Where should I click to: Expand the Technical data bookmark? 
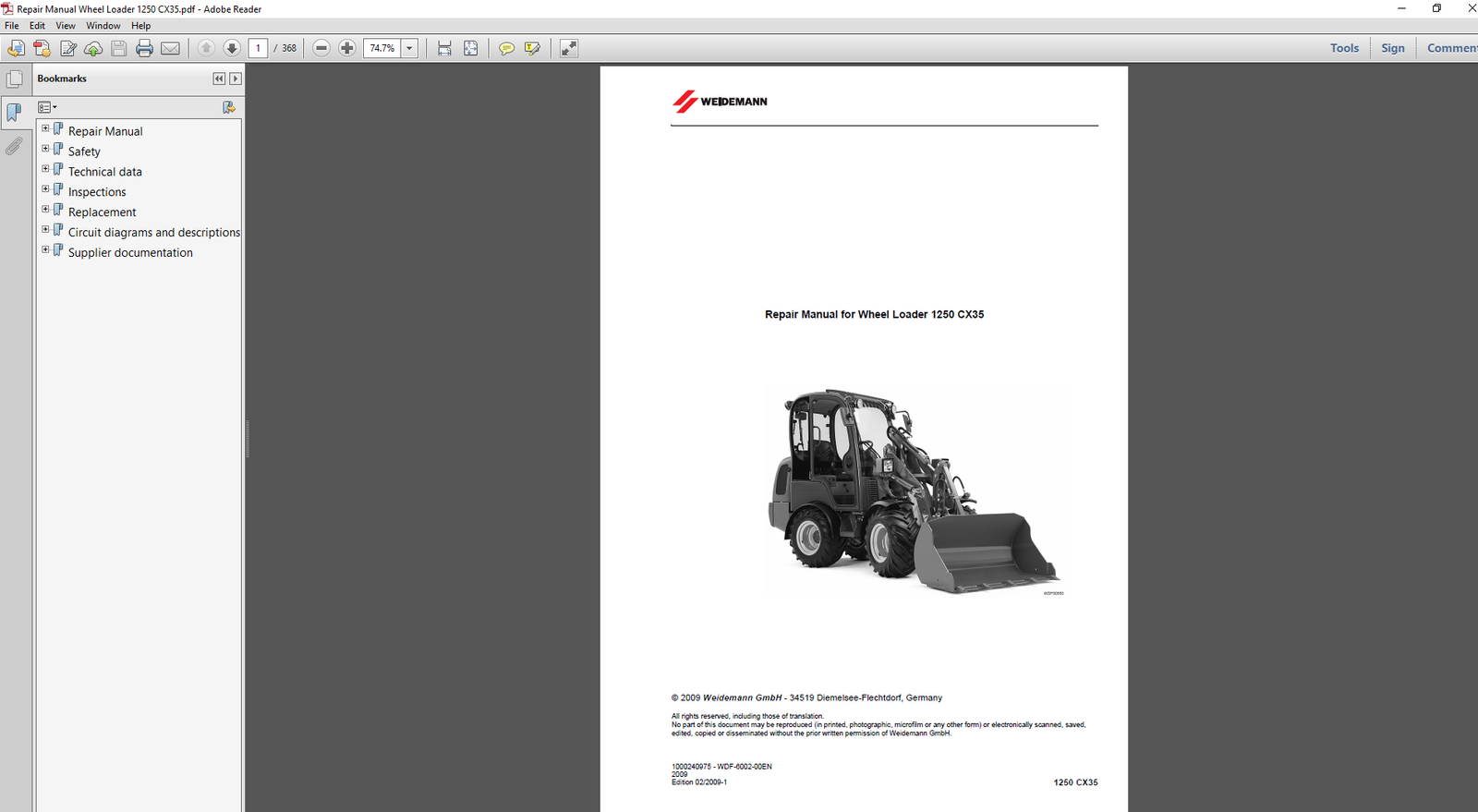(x=45, y=169)
